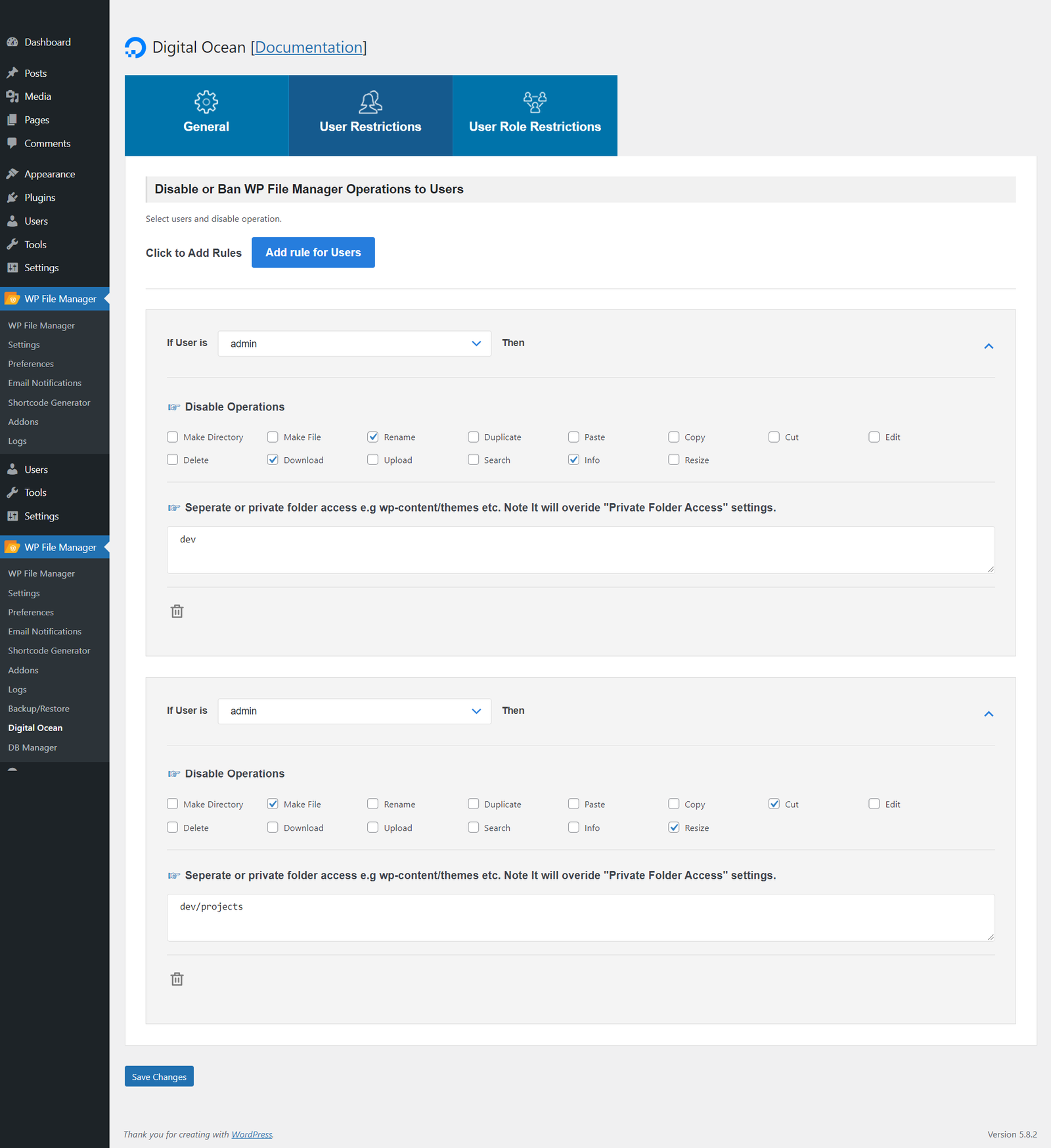Delete the first rule with the trash icon
This screenshot has width=1051, height=1148.
pos(177,611)
